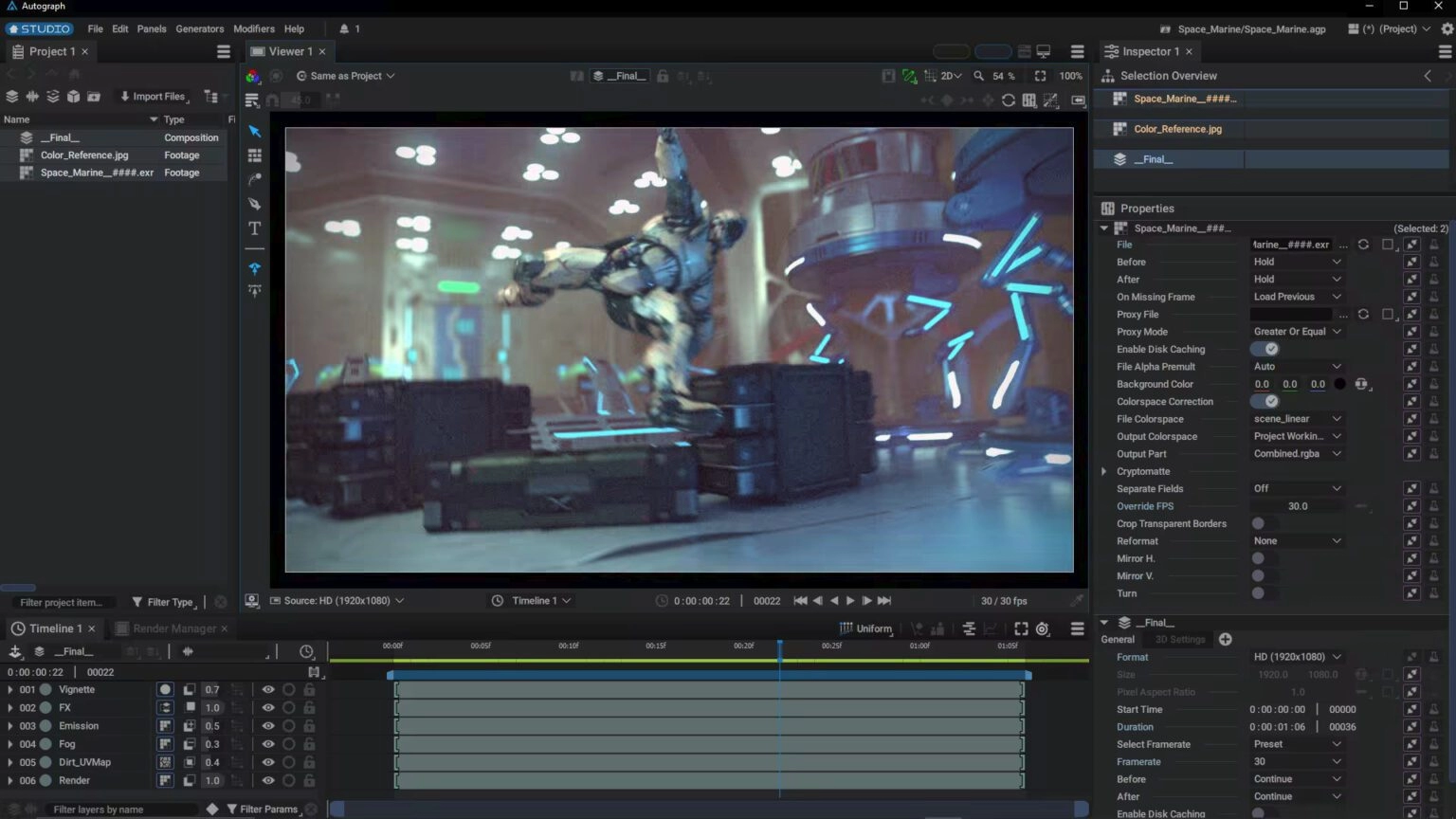This screenshot has width=1456, height=819.
Task: Jump to the last frame
Action: coord(884,601)
